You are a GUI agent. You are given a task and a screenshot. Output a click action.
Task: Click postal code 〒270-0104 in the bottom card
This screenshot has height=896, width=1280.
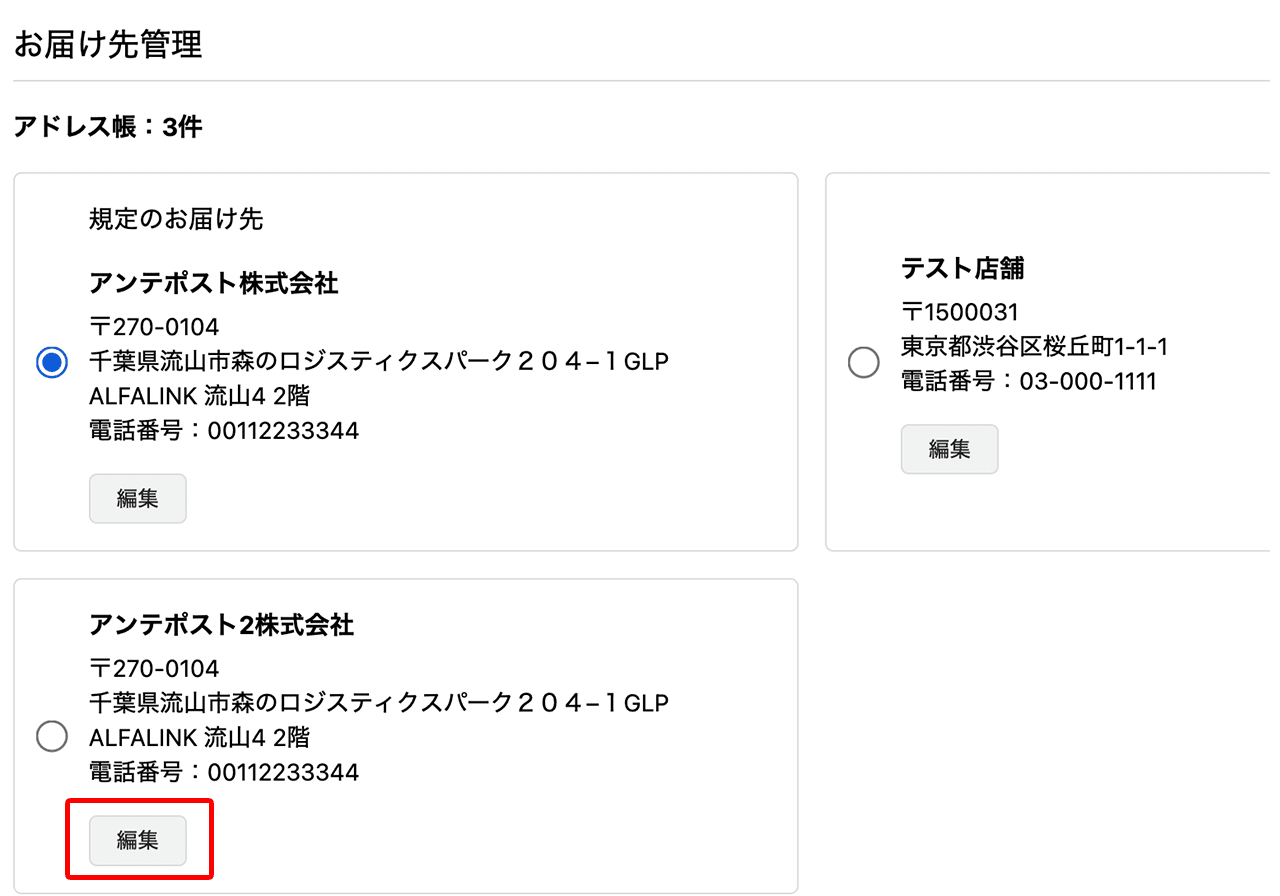tap(152, 667)
